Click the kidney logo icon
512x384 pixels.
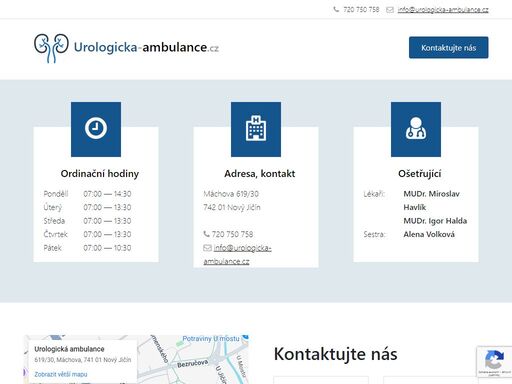(51, 48)
